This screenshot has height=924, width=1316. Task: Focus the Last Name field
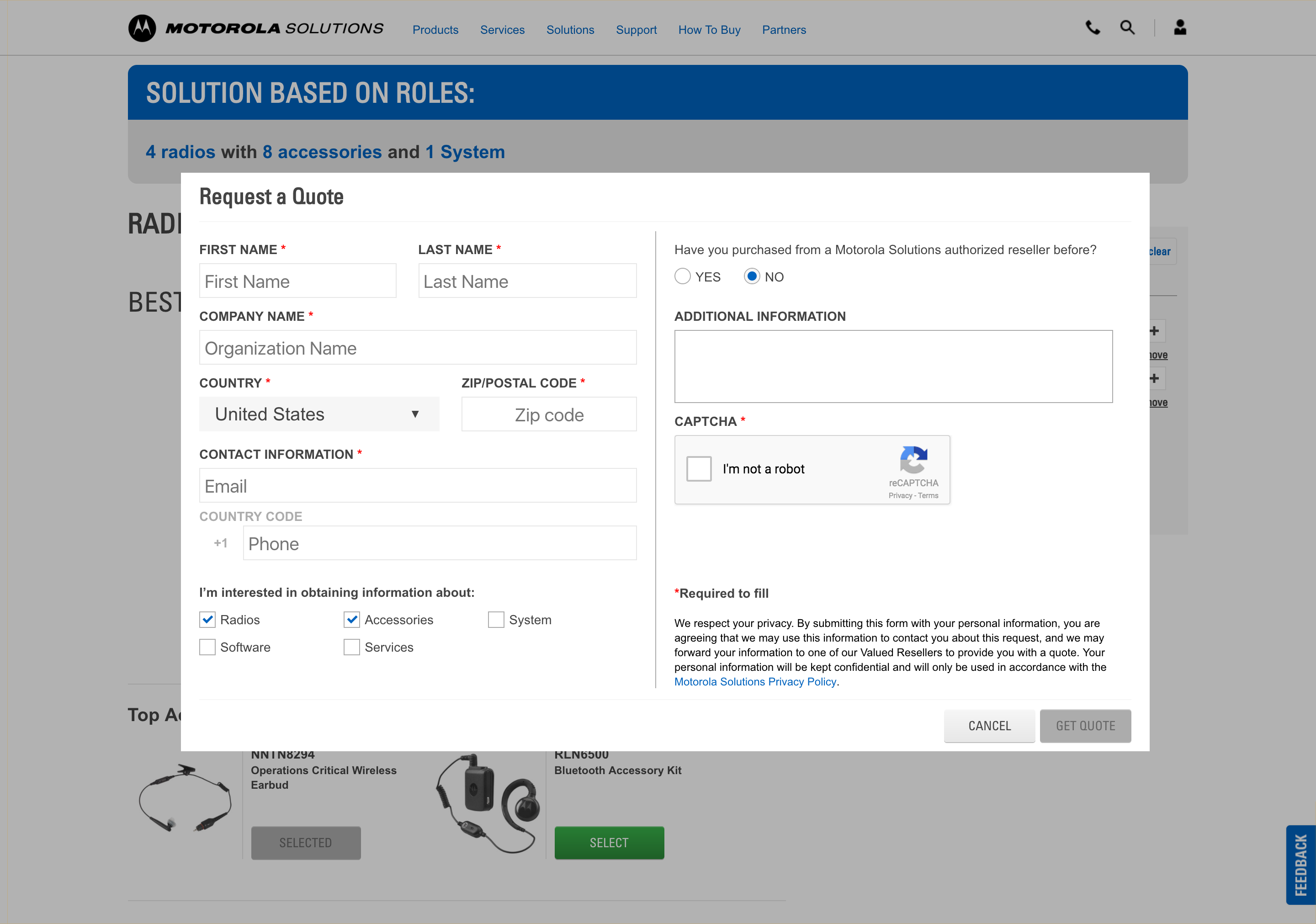527,281
